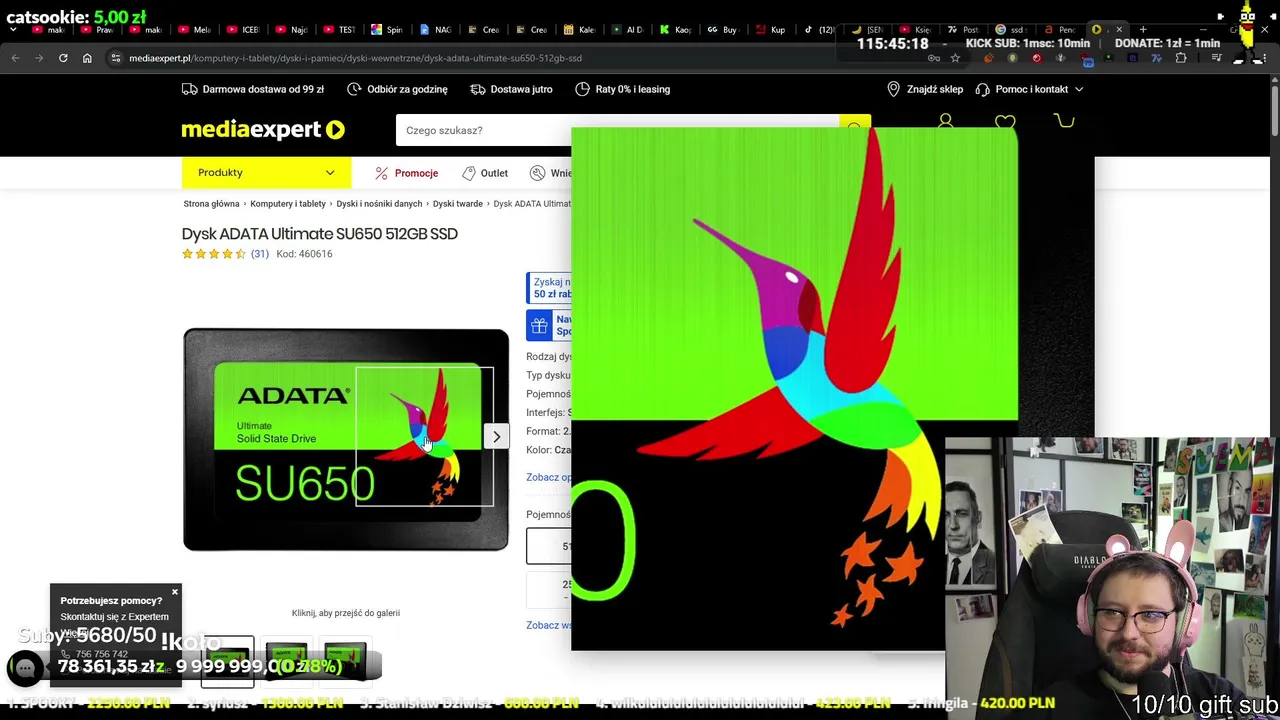Open a new browser tab
The height and width of the screenshot is (720, 1280).
coord(1143,29)
